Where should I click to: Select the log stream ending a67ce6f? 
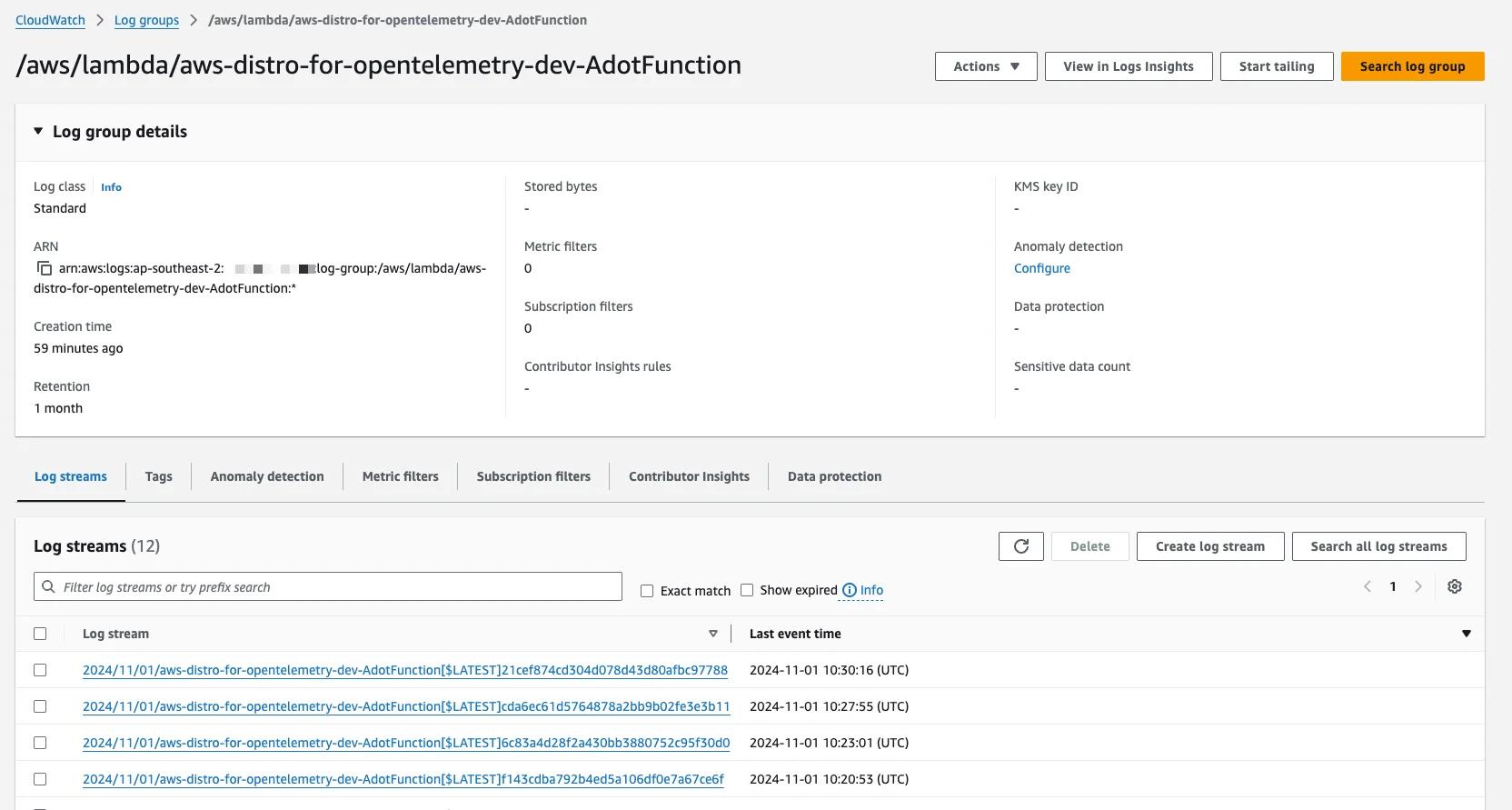tap(40, 779)
